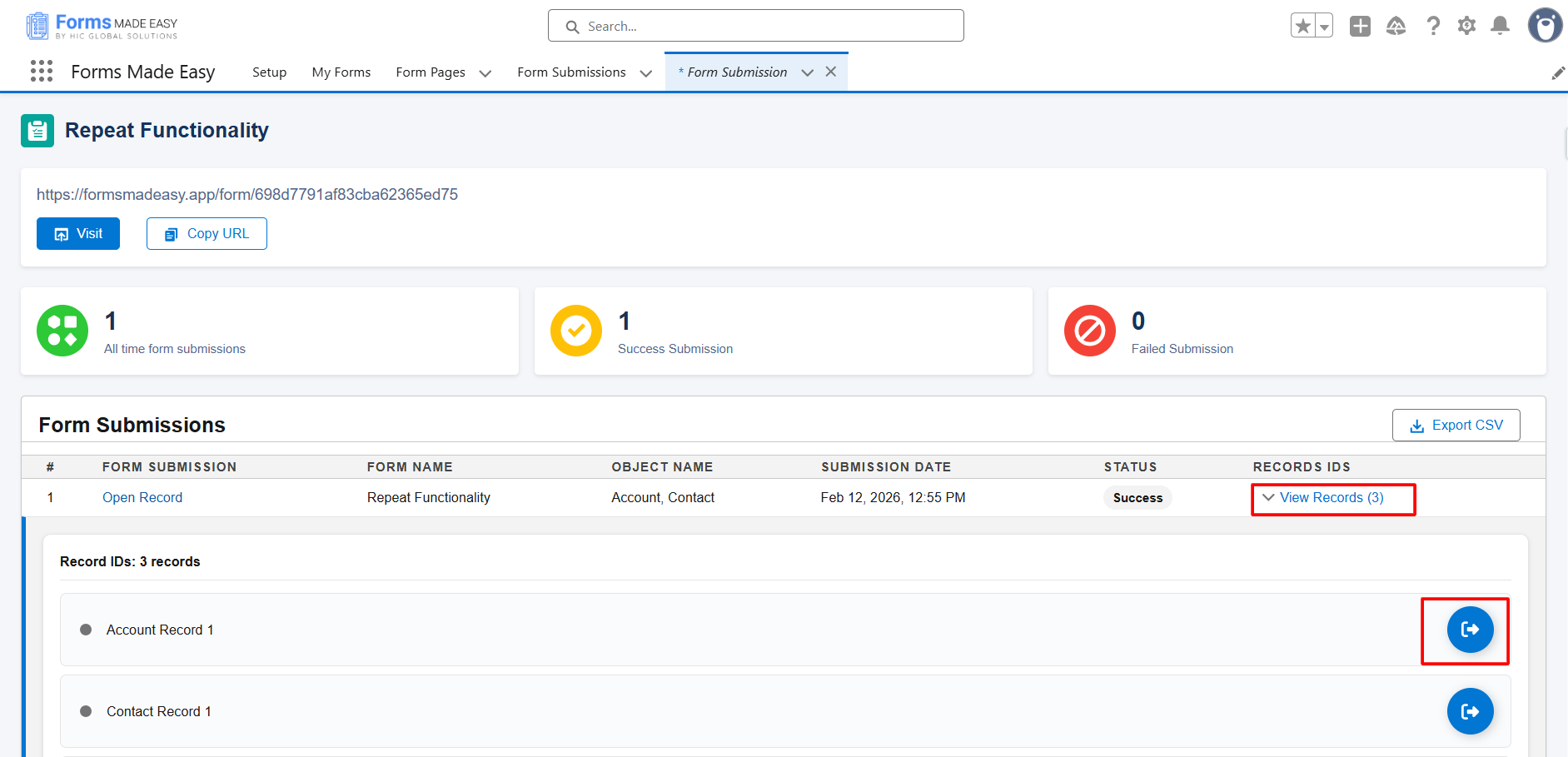Image resolution: width=1568 pixels, height=757 pixels.
Task: Click the pencil edit icon in navigation bar
Action: [x=1558, y=73]
